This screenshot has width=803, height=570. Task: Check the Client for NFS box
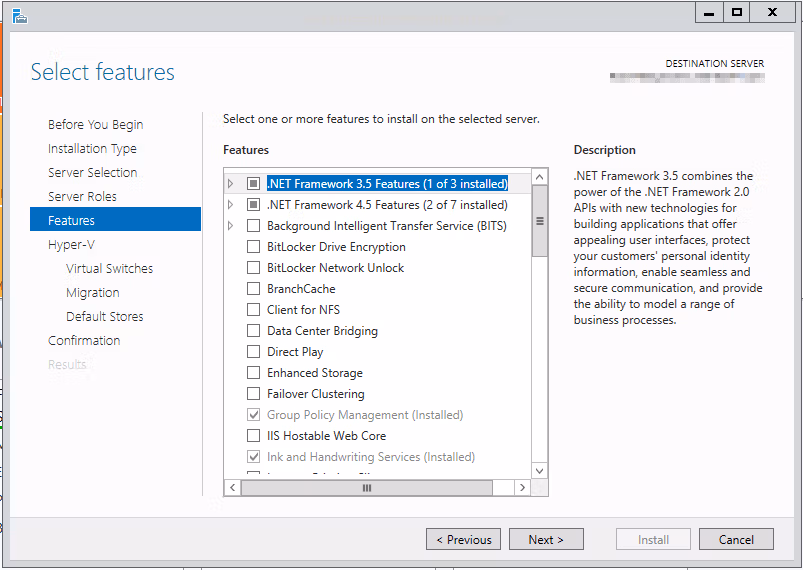coord(253,310)
